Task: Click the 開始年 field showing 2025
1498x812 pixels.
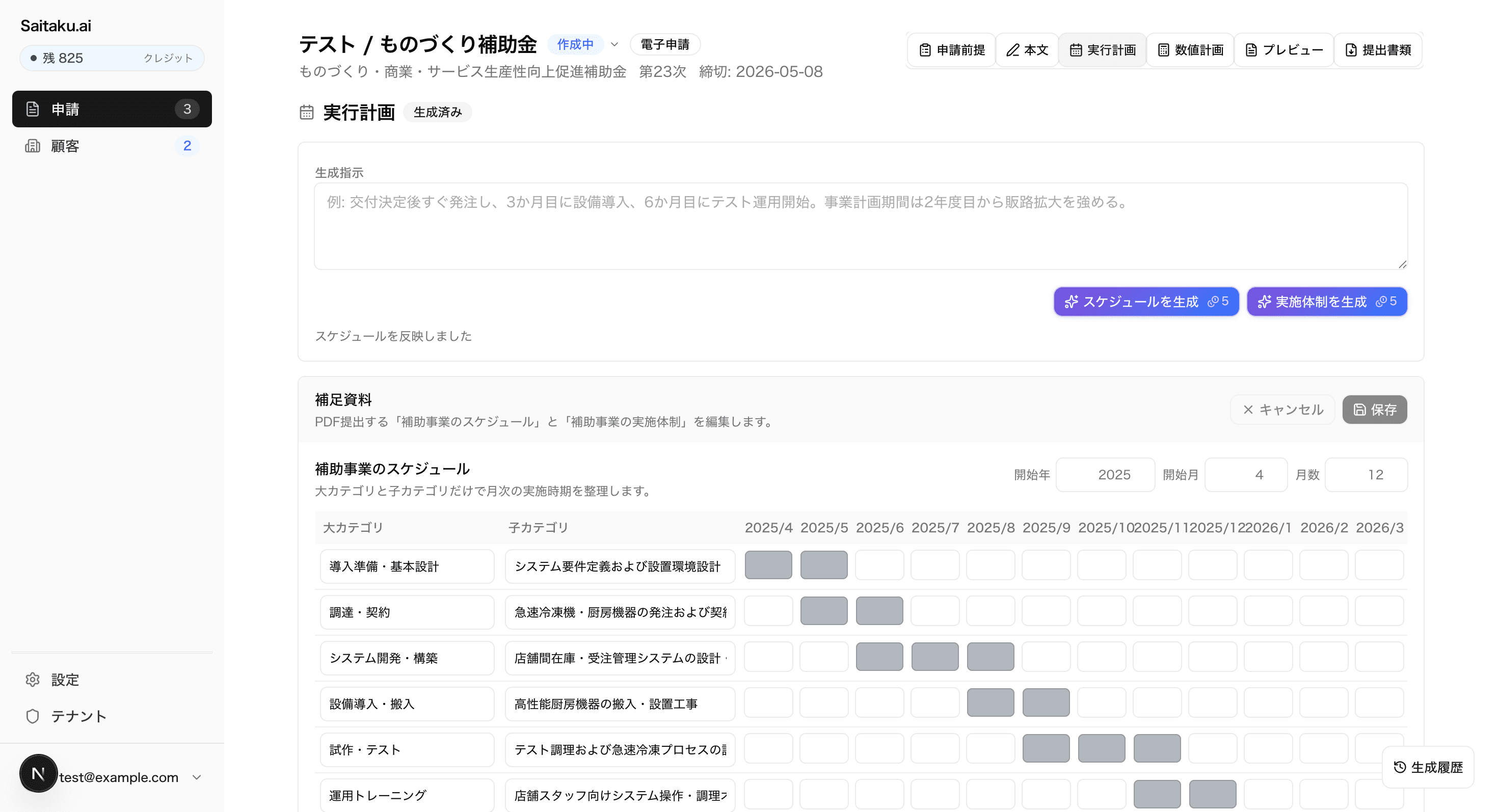Action: (x=1105, y=475)
